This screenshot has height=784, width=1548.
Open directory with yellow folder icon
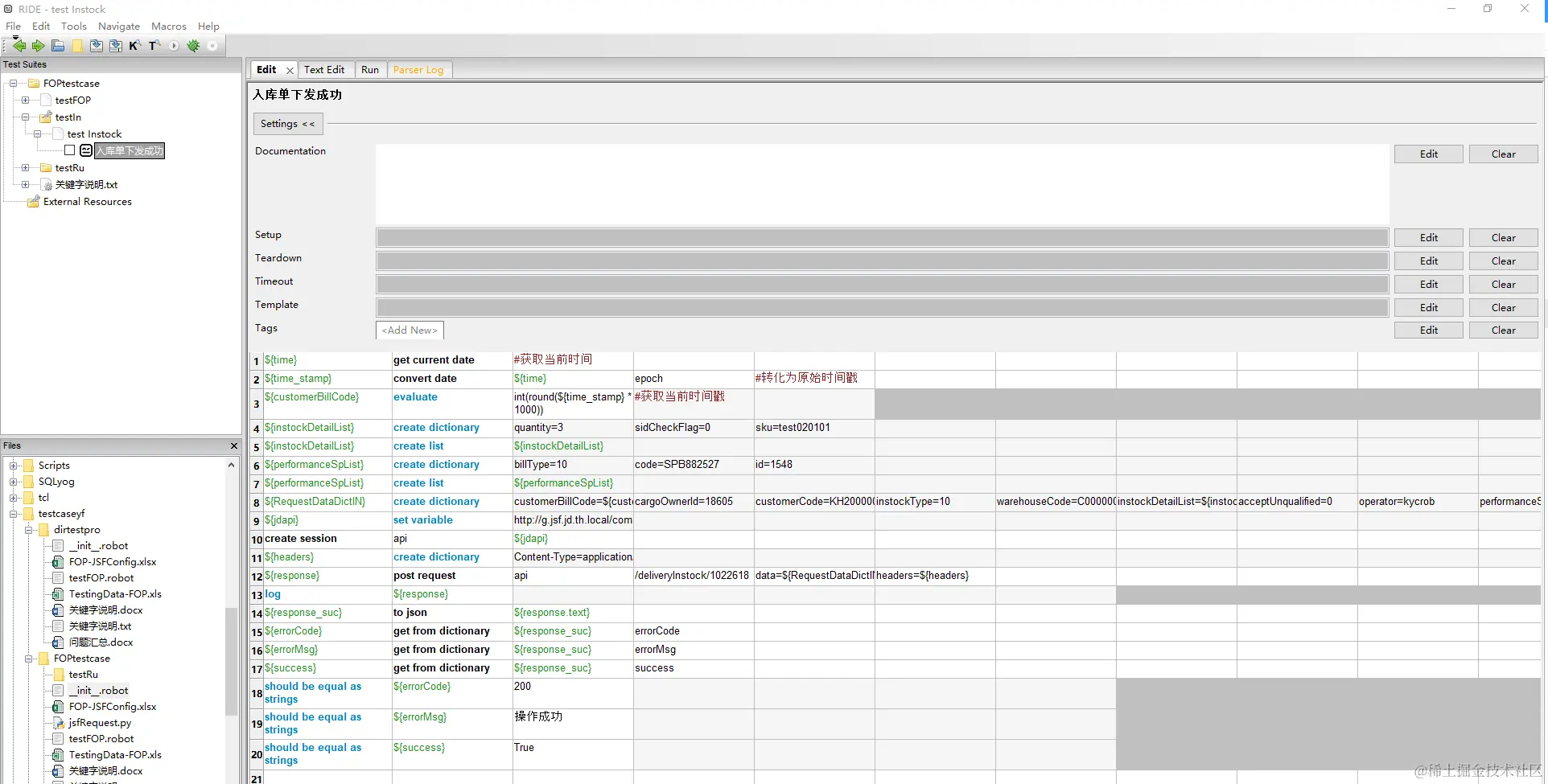click(x=77, y=46)
